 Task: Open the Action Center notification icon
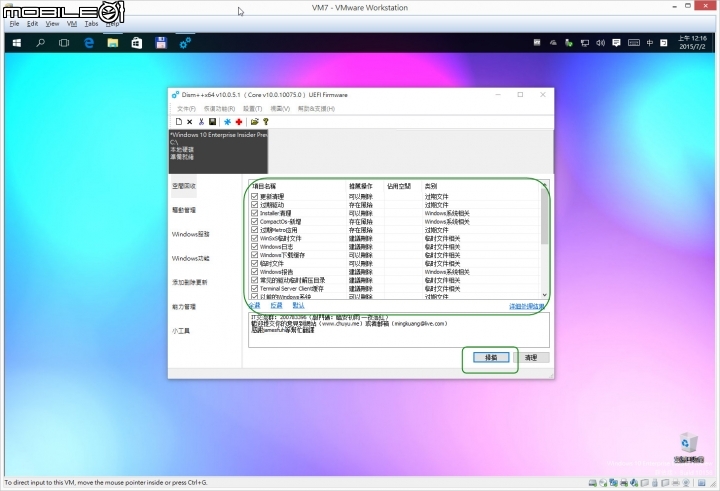pos(616,43)
